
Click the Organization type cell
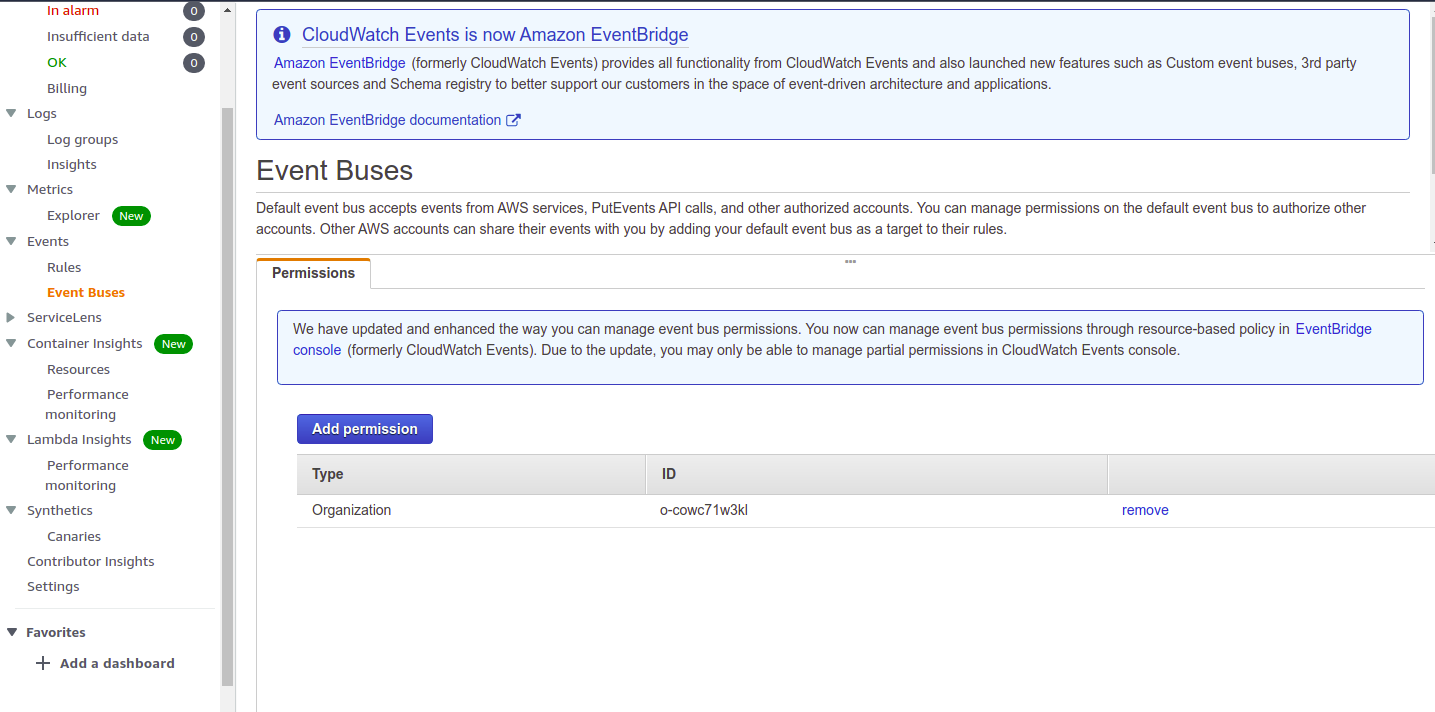tap(351, 510)
